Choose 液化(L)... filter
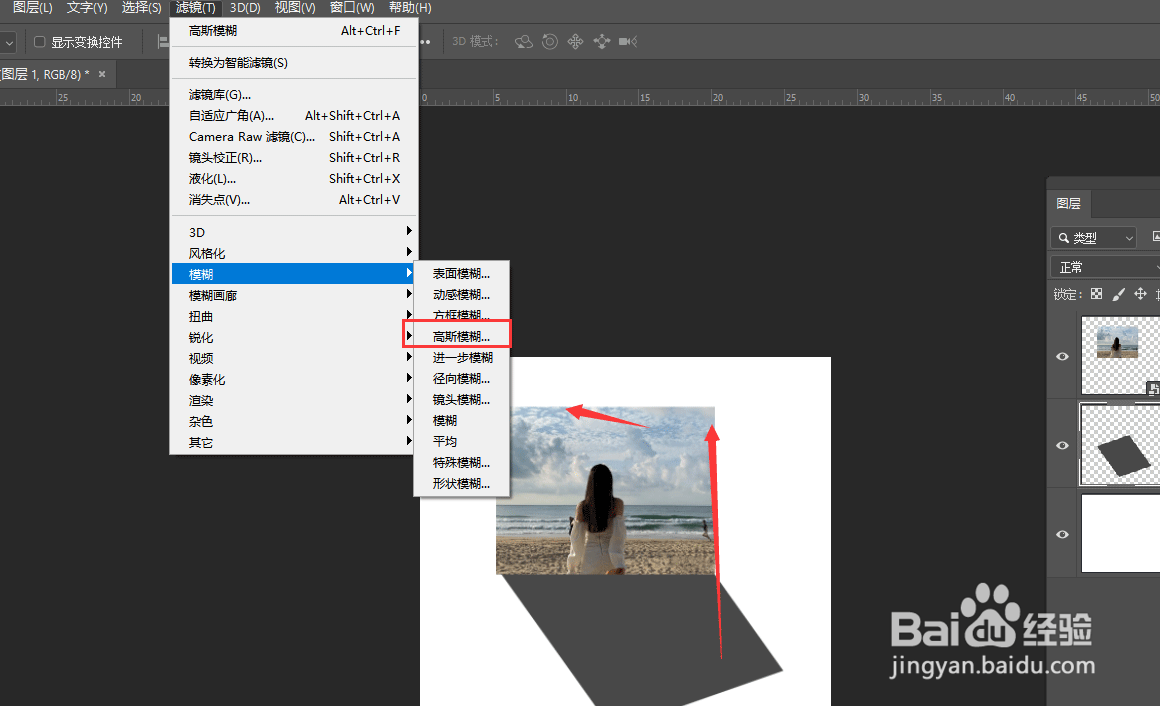The image size is (1160, 706). [294, 178]
